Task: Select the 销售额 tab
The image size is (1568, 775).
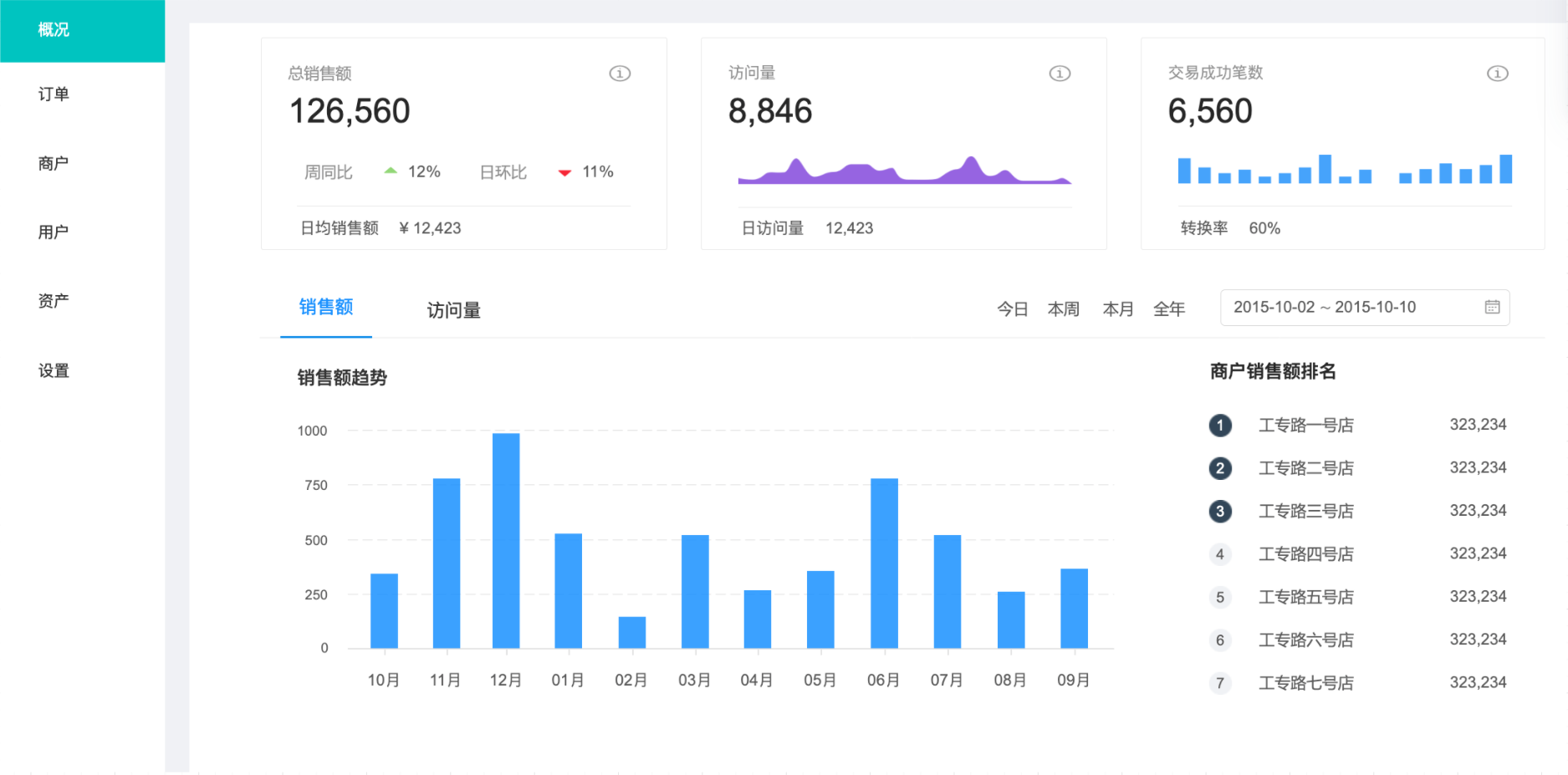Action: point(326,307)
